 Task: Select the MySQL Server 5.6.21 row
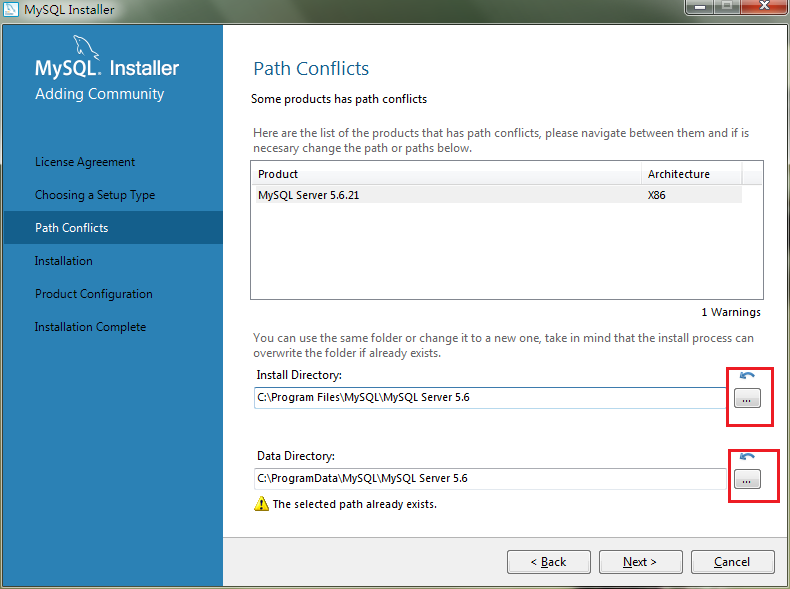point(450,195)
